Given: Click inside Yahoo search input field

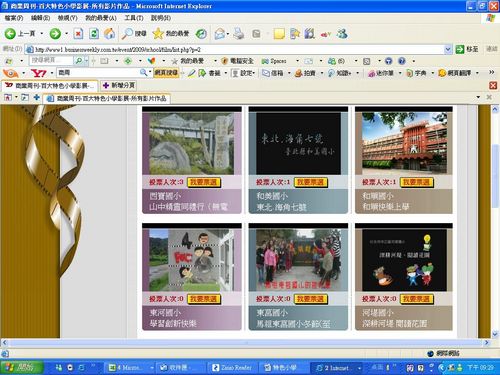Looking at the screenshot, I should 99,72.
